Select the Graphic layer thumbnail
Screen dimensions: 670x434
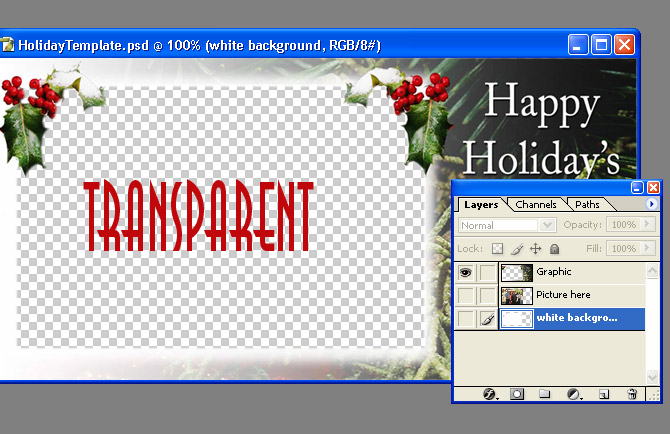pos(516,272)
